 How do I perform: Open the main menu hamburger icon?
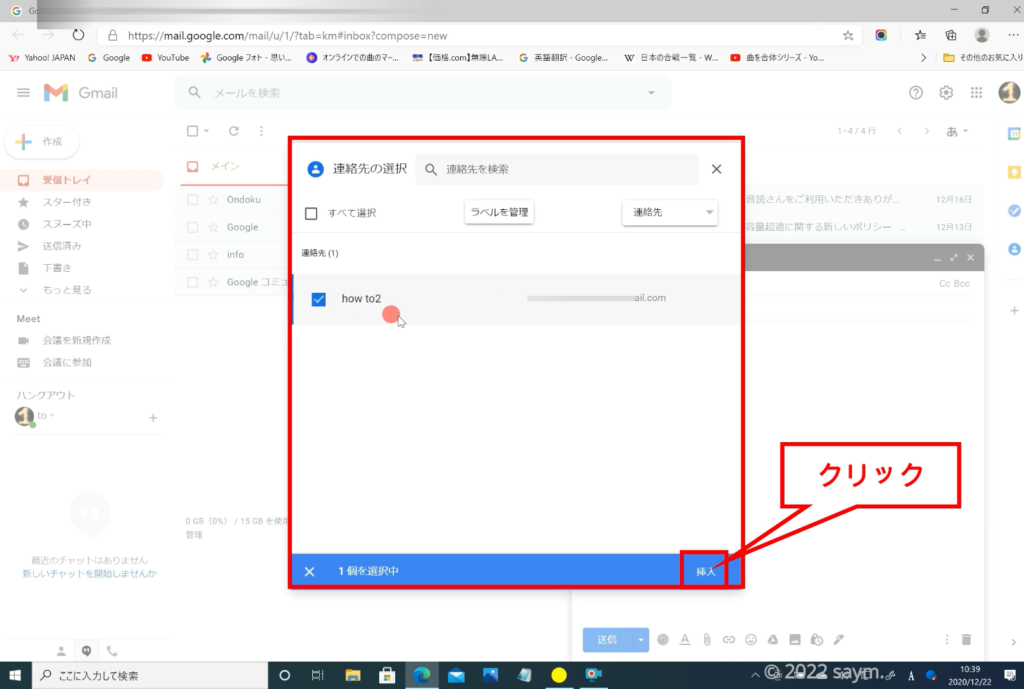click(x=24, y=93)
